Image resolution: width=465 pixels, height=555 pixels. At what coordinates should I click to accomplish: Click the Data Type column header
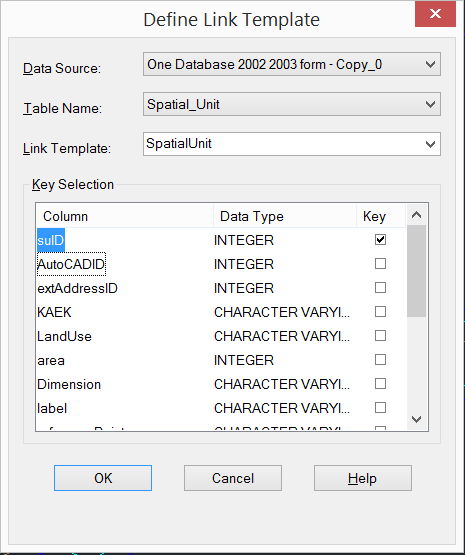pos(285,216)
